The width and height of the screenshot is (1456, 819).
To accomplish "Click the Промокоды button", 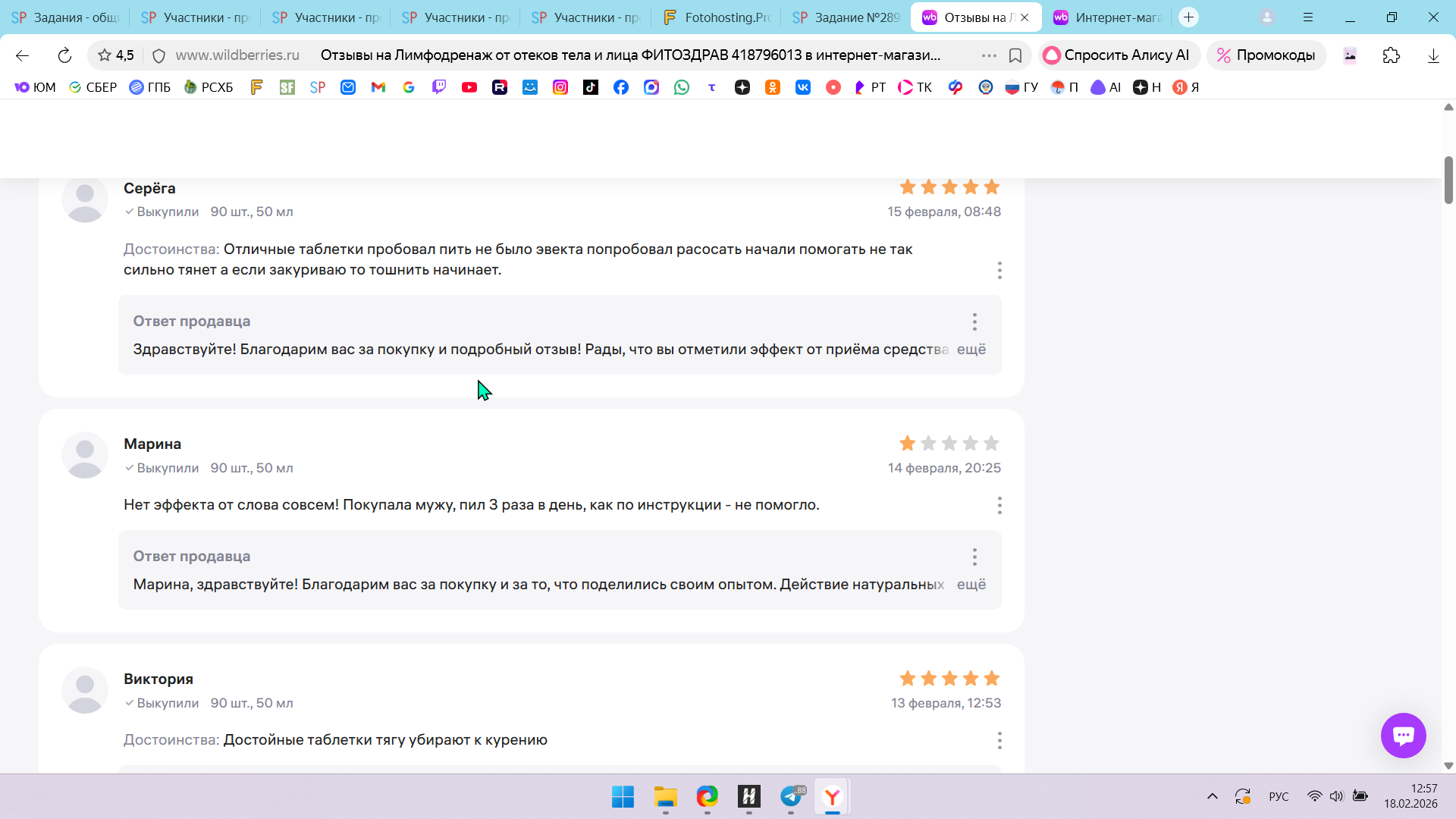I will coord(1266,55).
